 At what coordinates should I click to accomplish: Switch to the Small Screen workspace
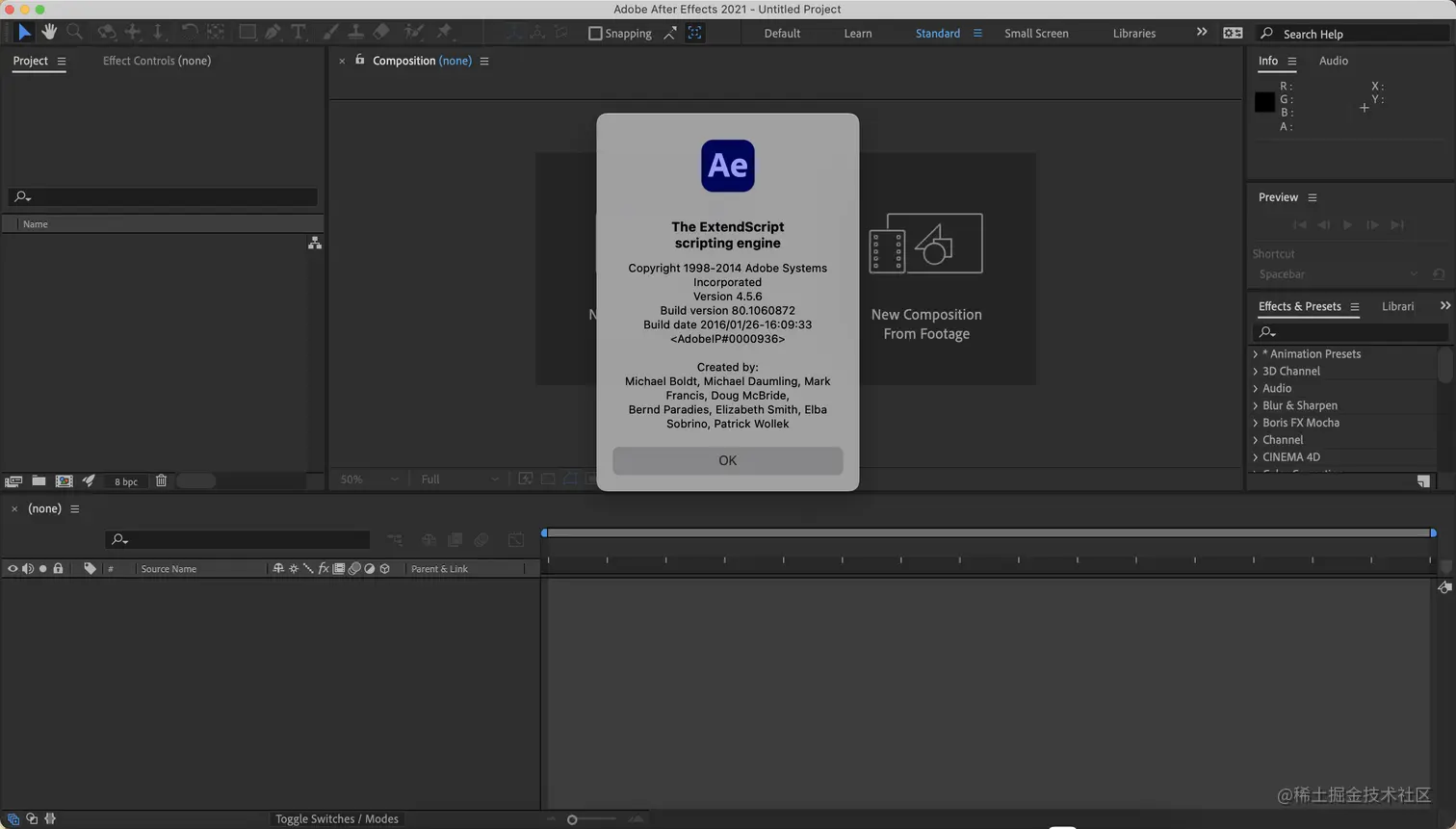click(1036, 33)
